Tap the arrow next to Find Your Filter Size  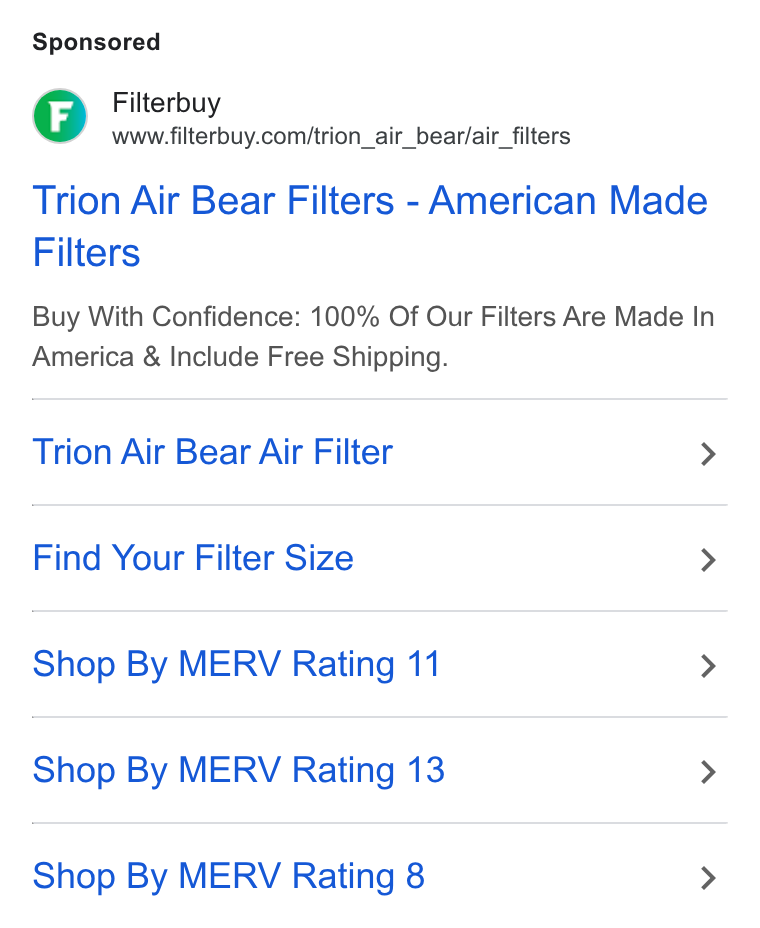click(x=708, y=560)
